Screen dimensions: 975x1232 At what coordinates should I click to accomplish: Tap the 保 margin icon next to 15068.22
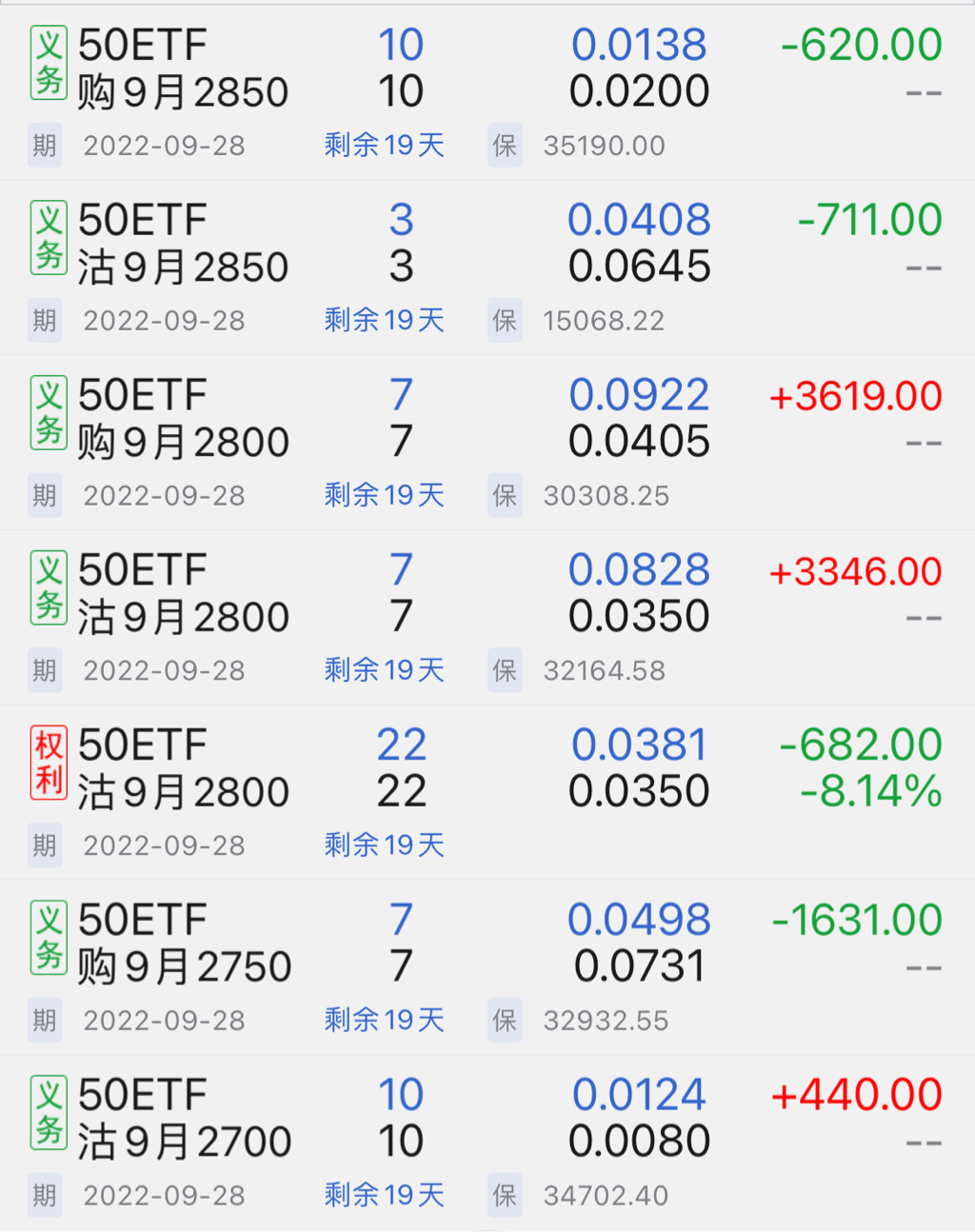505,321
